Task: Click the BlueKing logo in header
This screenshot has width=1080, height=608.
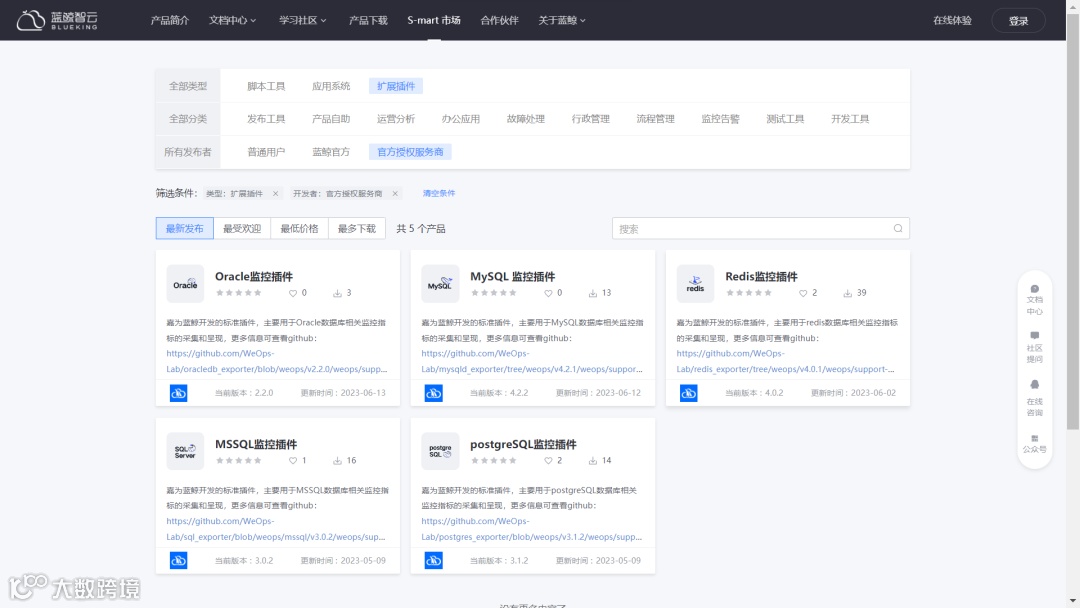Action: pyautogui.click(x=57, y=20)
